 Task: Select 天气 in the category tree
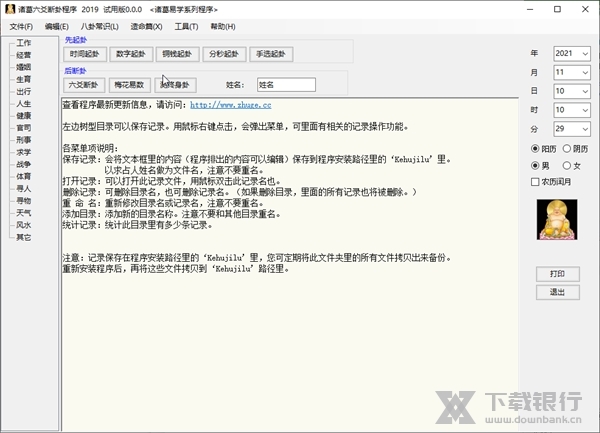point(24,213)
